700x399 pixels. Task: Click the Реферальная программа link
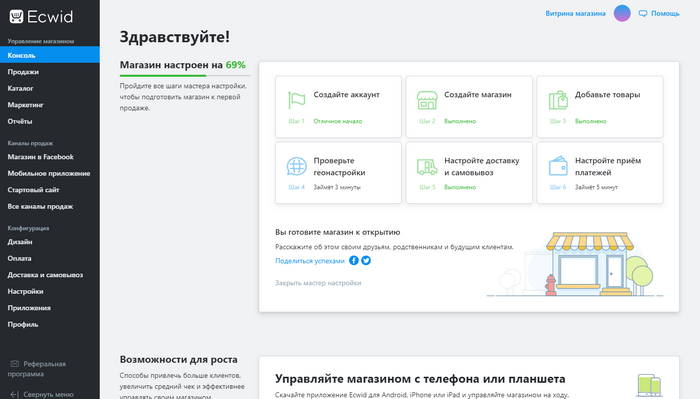(37, 369)
